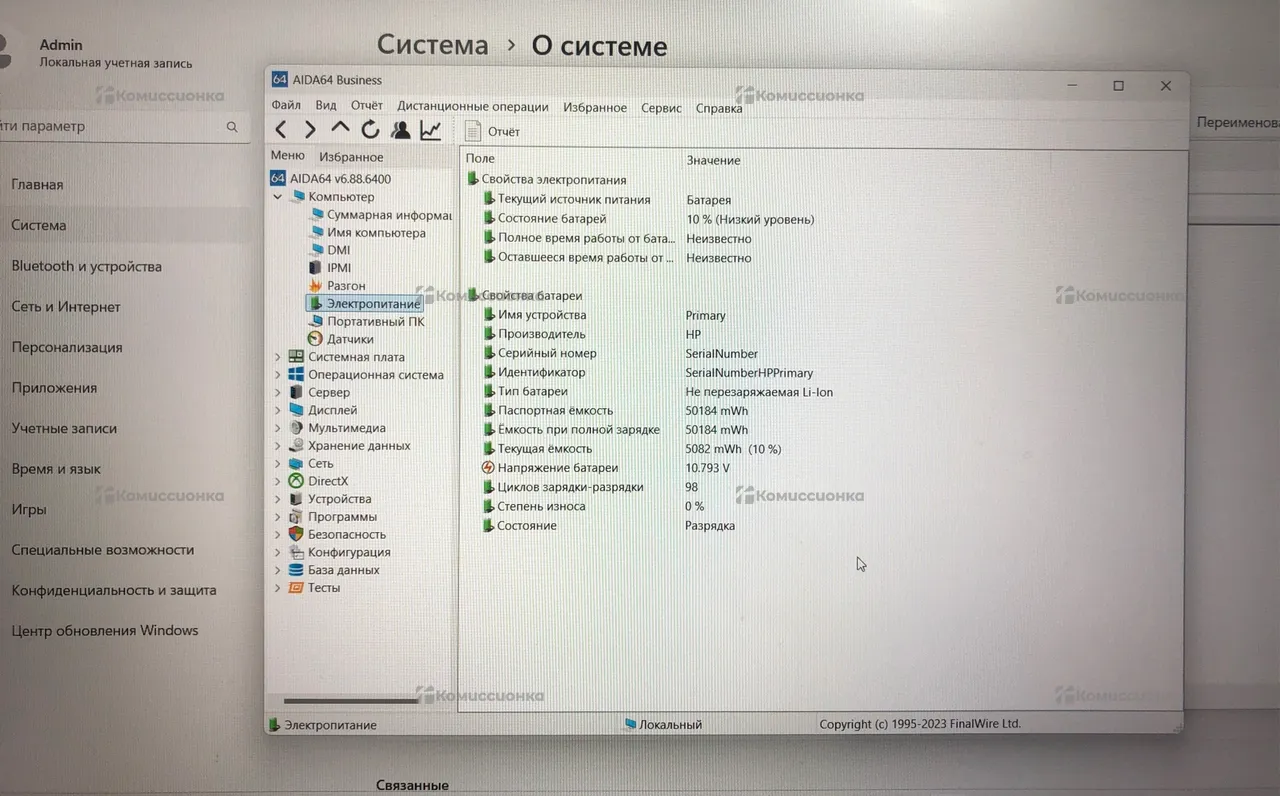
Task: Open the Справка menu
Action: 719,108
